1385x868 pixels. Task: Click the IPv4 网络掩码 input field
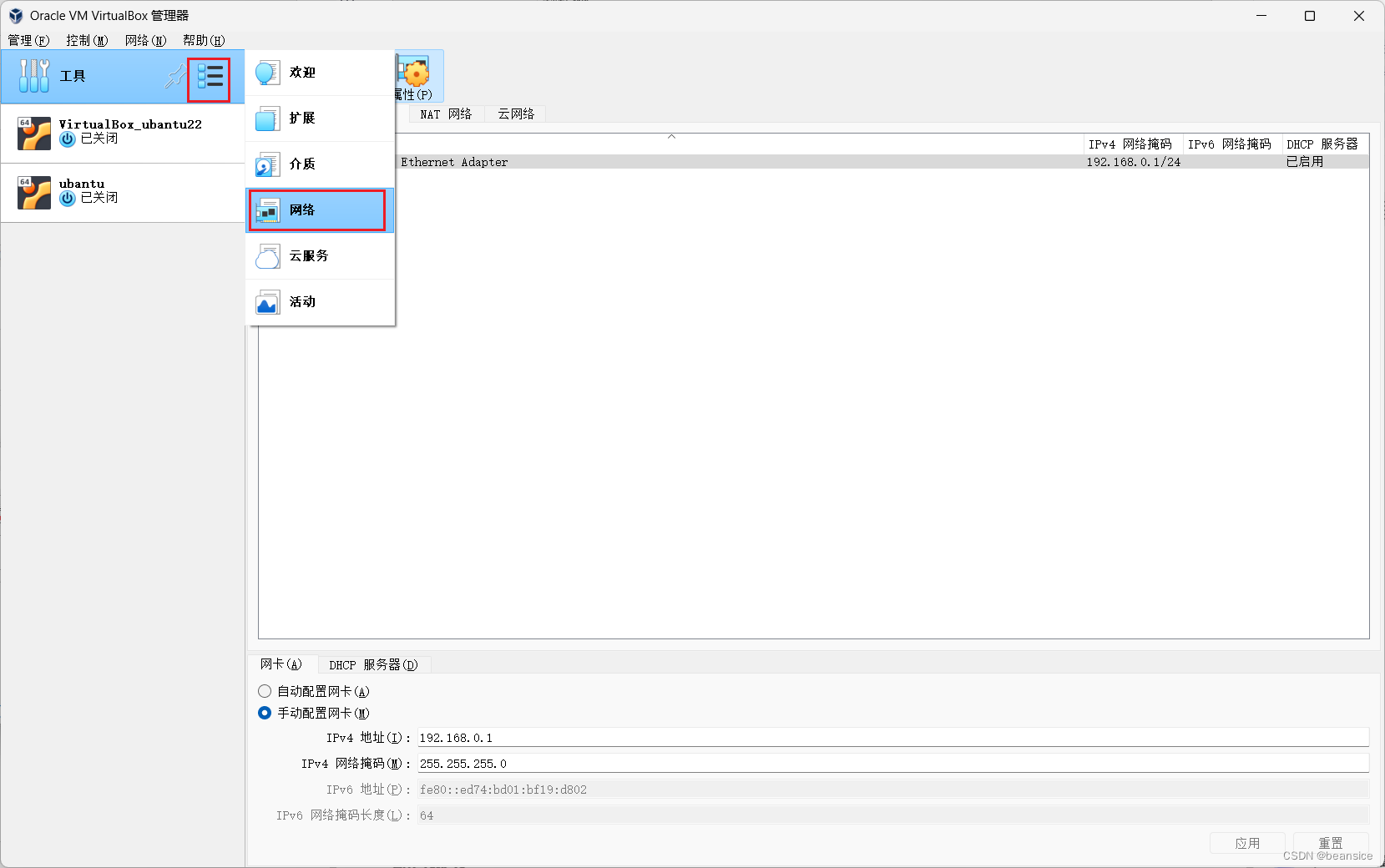(893, 764)
